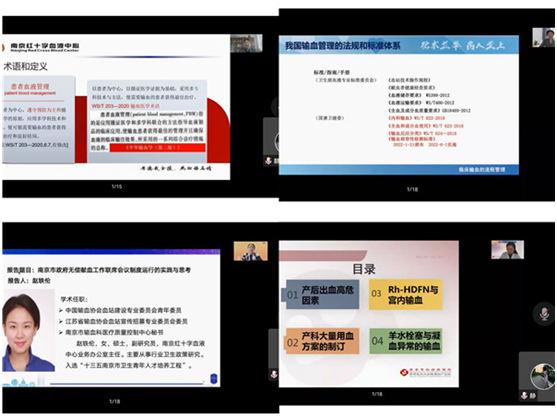Click the 1/15 page indicator
The height and width of the screenshot is (419, 557).
click(x=117, y=186)
